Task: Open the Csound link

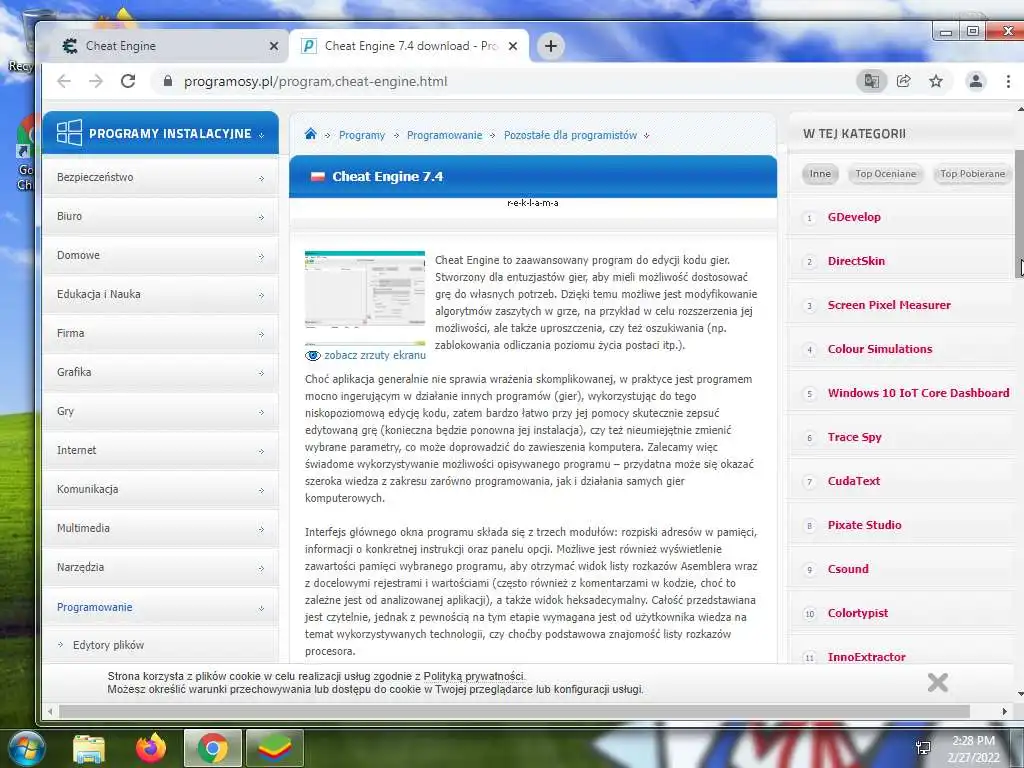Action: tap(848, 569)
